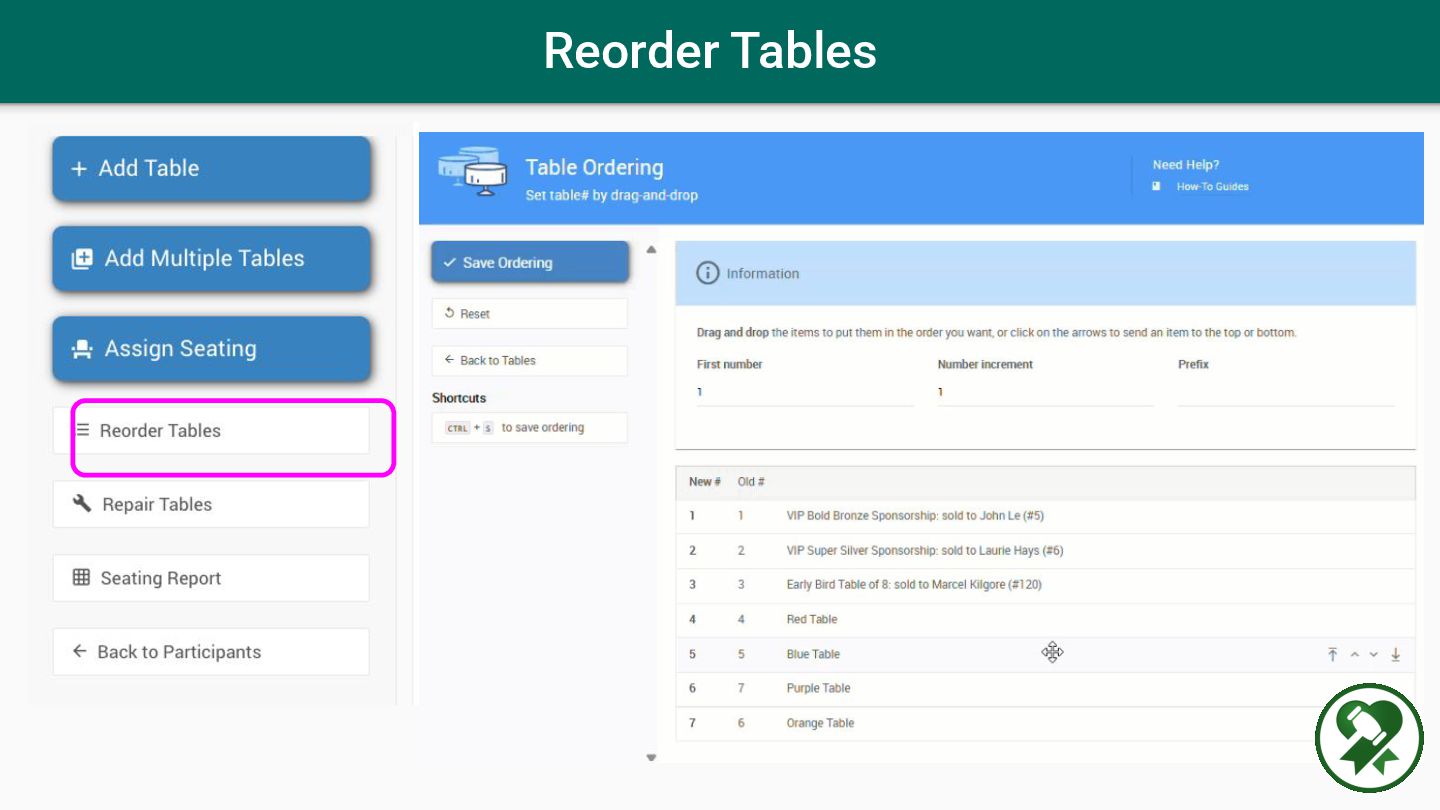This screenshot has height=810, width=1440.
Task: Select the VIP Bold Bronze Sponsorship row
Action: pos(1045,516)
